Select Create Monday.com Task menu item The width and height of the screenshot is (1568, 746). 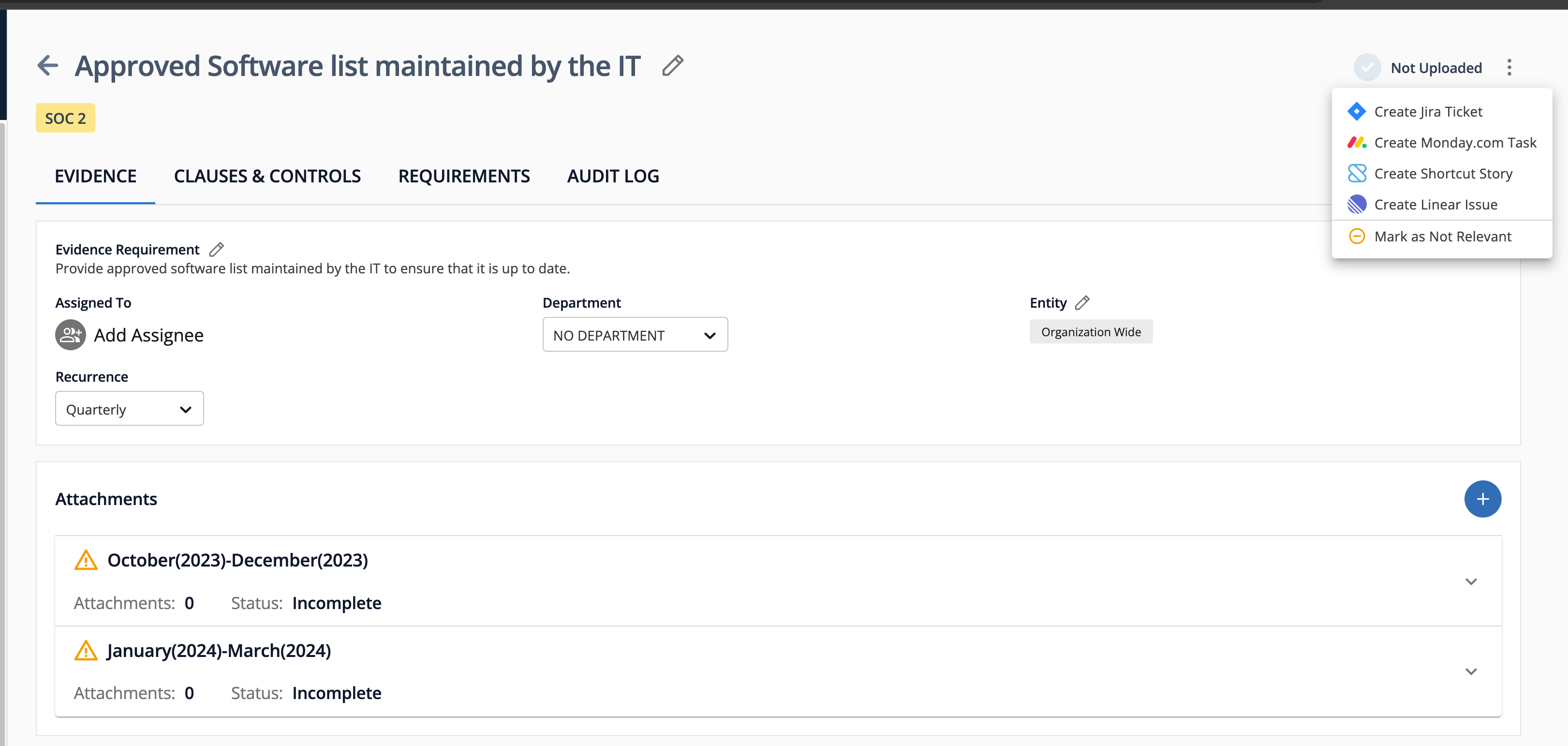point(1441,143)
